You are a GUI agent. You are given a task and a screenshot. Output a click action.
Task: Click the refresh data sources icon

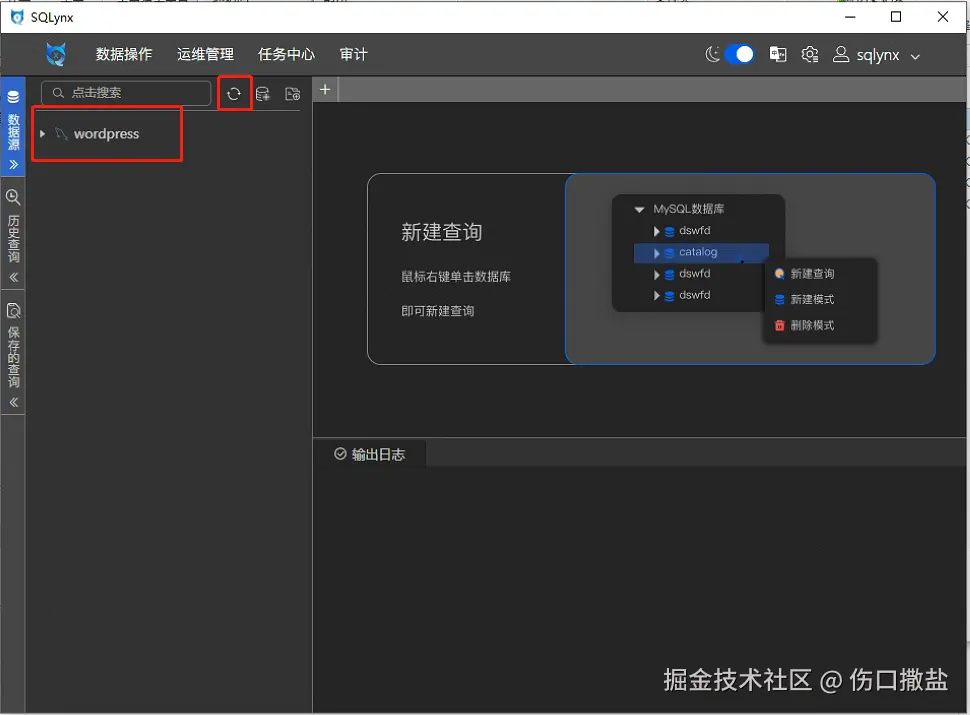[234, 93]
